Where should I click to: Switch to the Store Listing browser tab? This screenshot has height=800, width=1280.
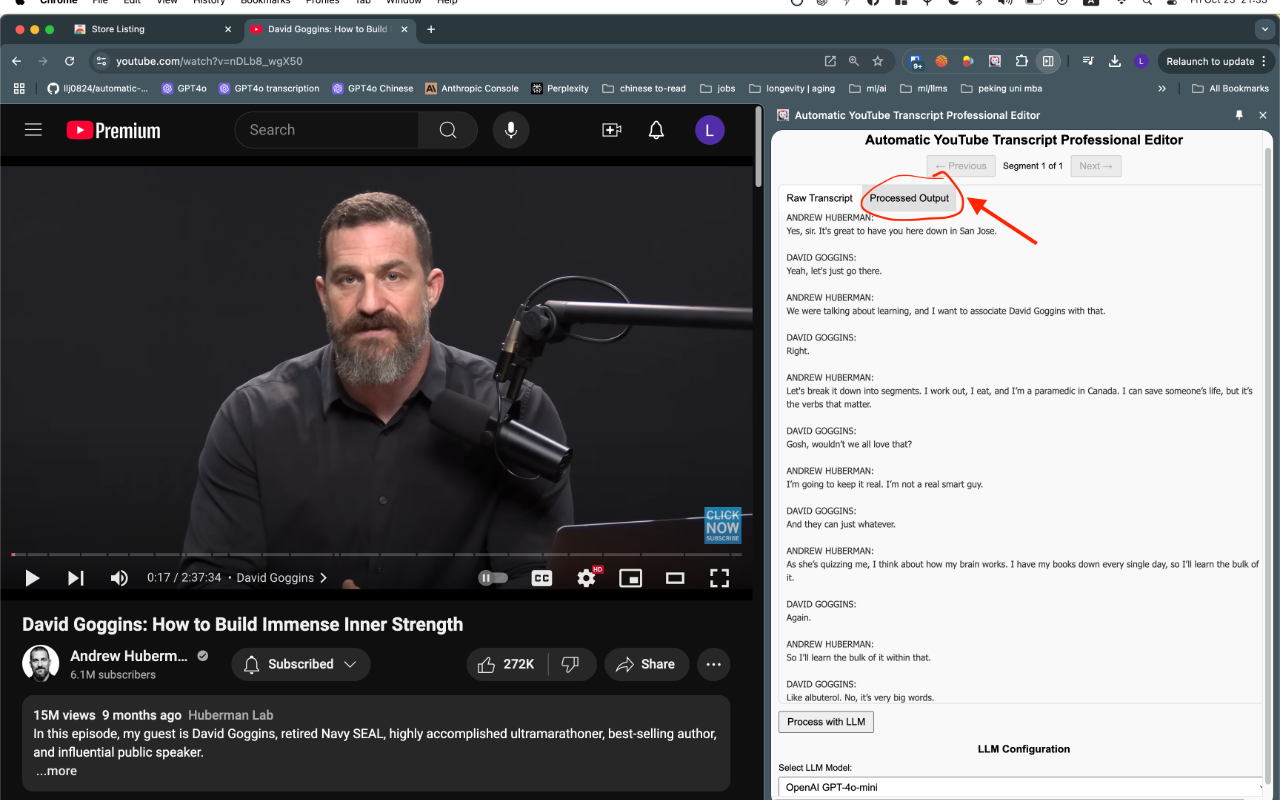pyautogui.click(x=118, y=29)
